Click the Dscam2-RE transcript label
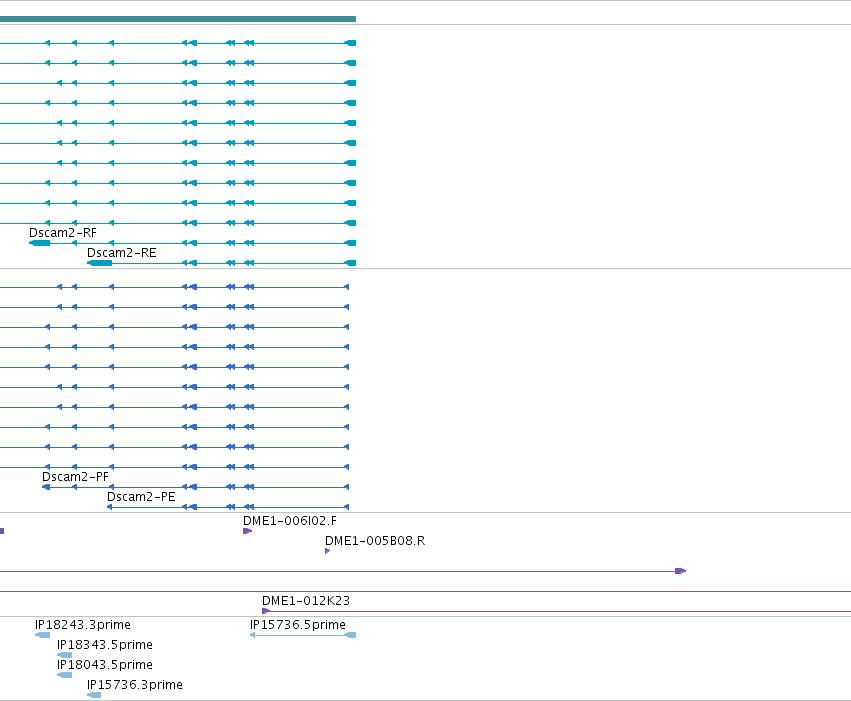This screenshot has height=701, width=851. [122, 253]
